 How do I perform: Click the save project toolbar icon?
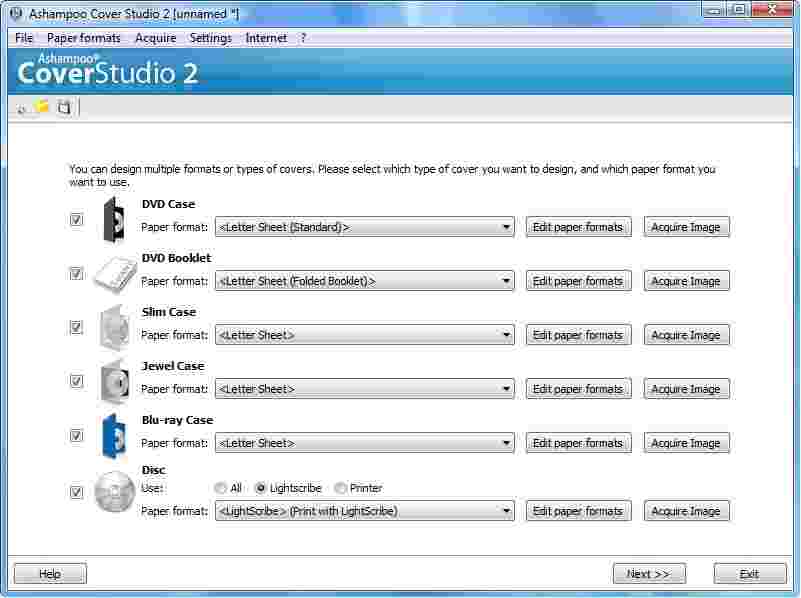[64, 108]
